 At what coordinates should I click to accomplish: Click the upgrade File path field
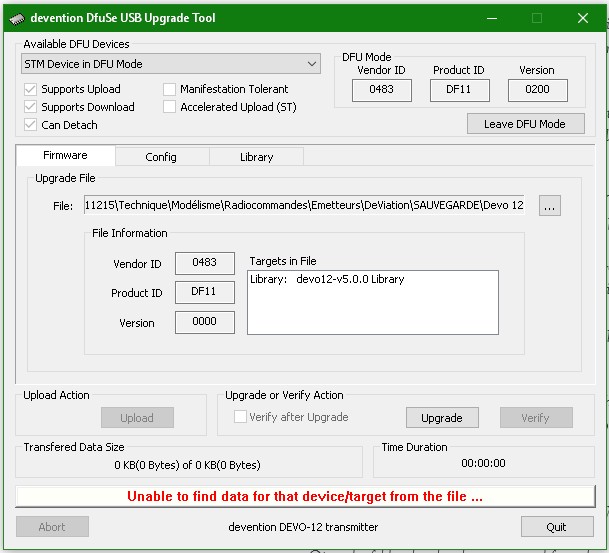click(x=304, y=205)
